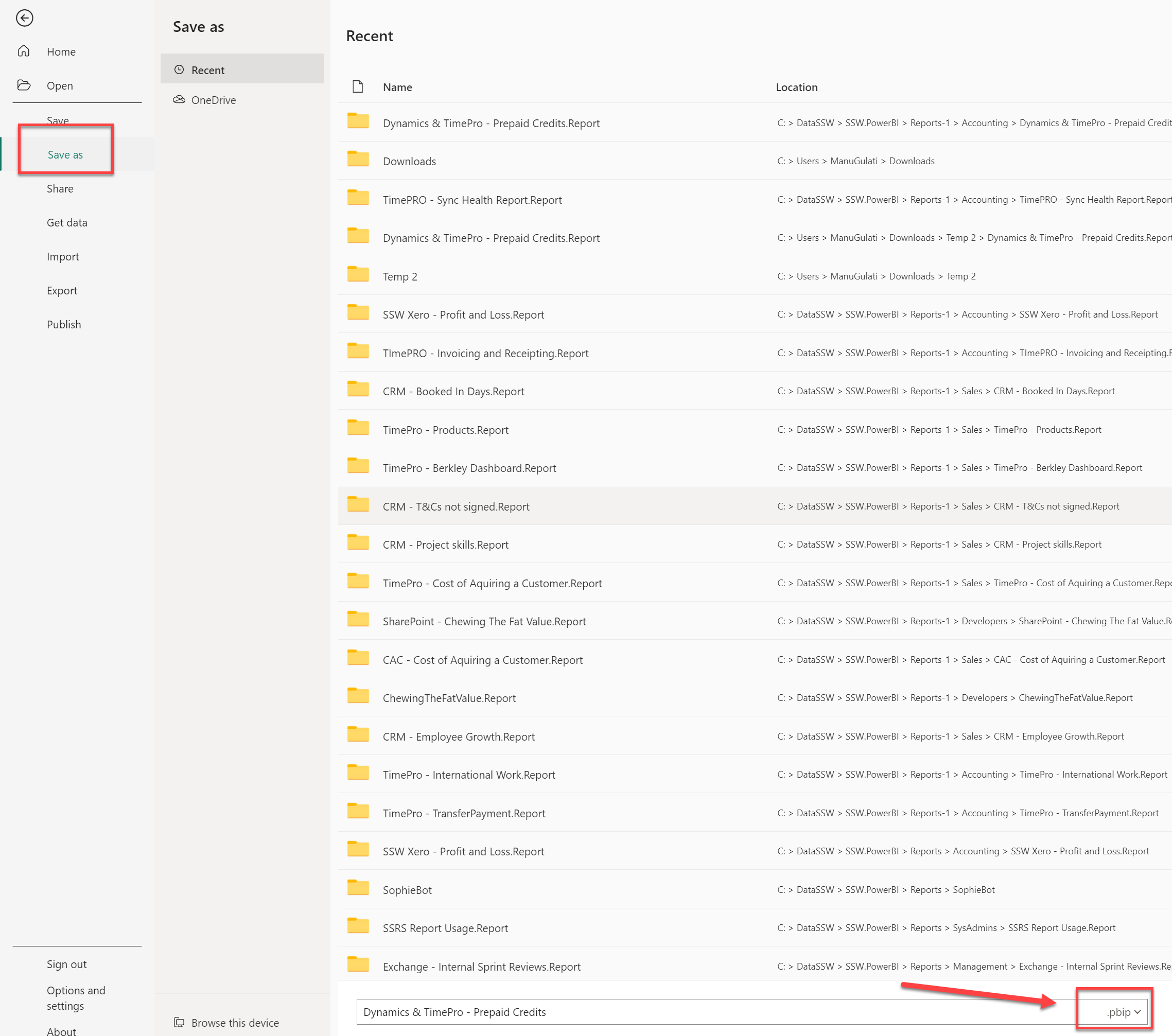
Task: Select the Publish menu item
Action: 64,325
